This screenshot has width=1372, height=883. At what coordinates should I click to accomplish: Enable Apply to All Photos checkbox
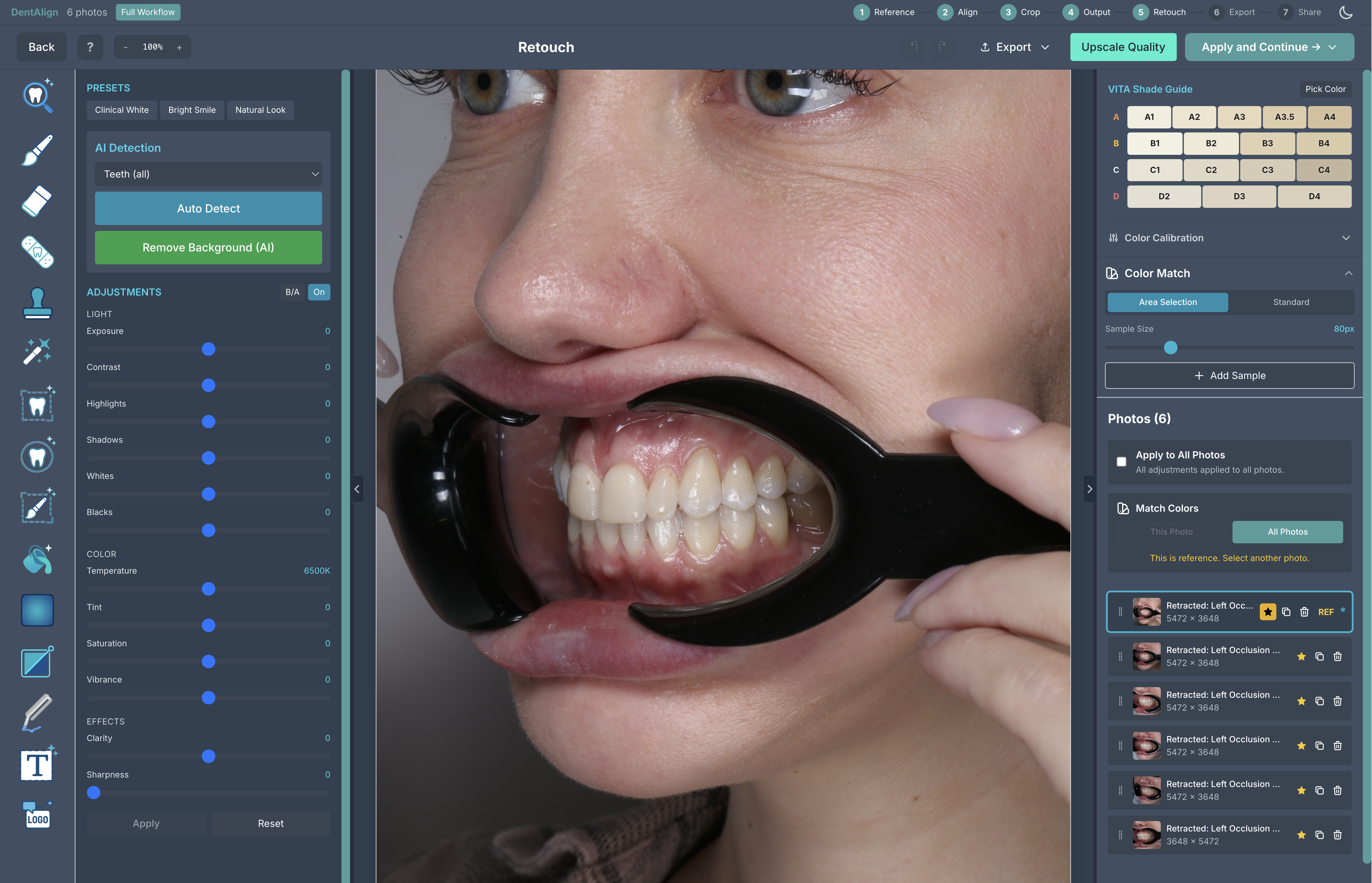pyautogui.click(x=1122, y=461)
